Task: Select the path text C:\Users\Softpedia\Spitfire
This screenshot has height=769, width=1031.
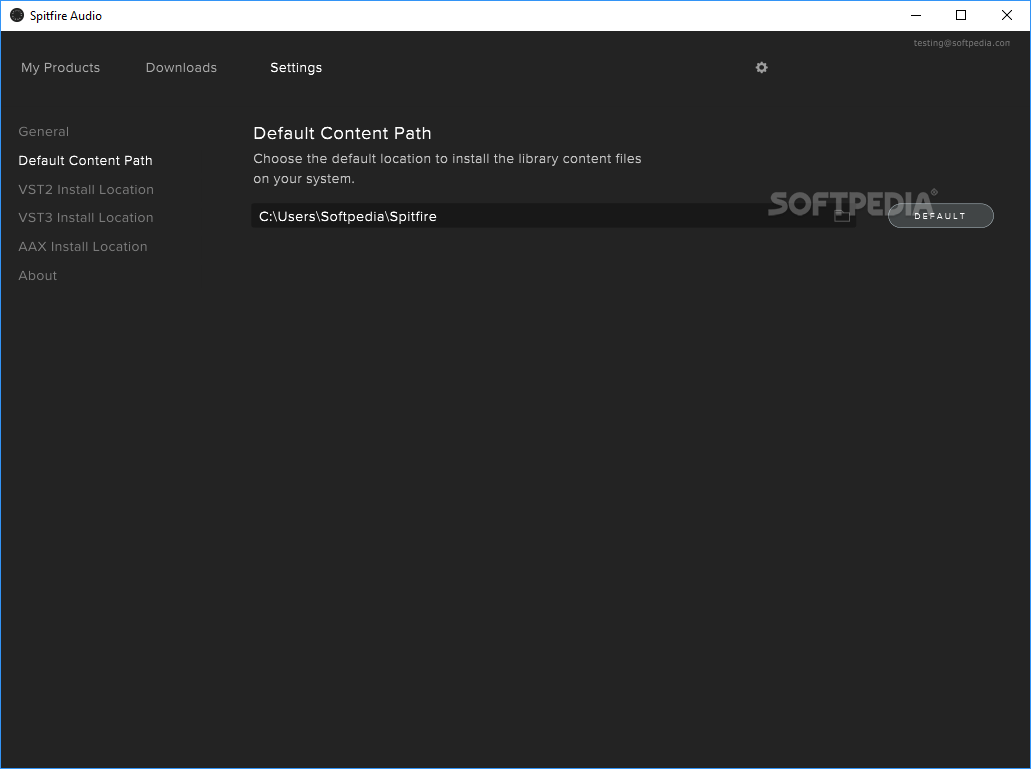Action: pos(348,215)
